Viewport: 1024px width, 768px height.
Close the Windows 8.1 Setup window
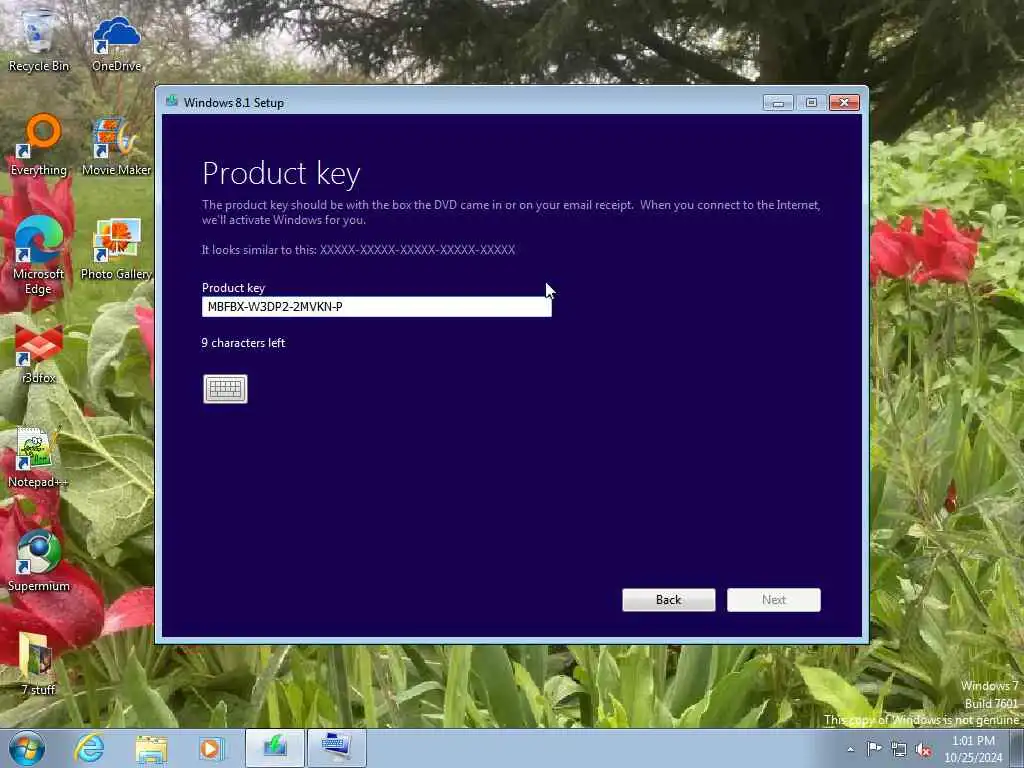click(844, 103)
